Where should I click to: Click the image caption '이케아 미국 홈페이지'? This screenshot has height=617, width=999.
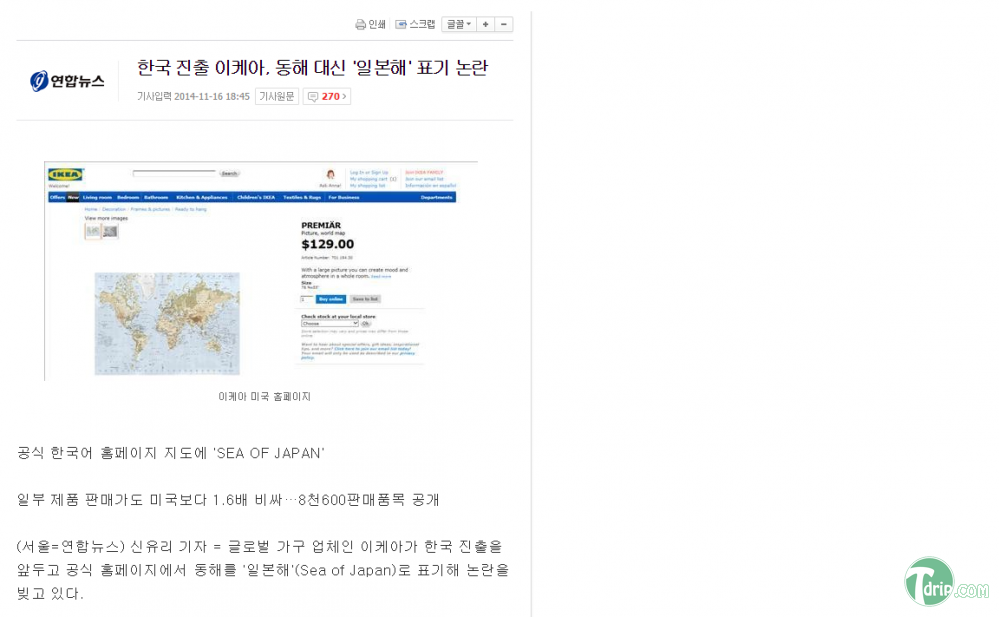264,396
